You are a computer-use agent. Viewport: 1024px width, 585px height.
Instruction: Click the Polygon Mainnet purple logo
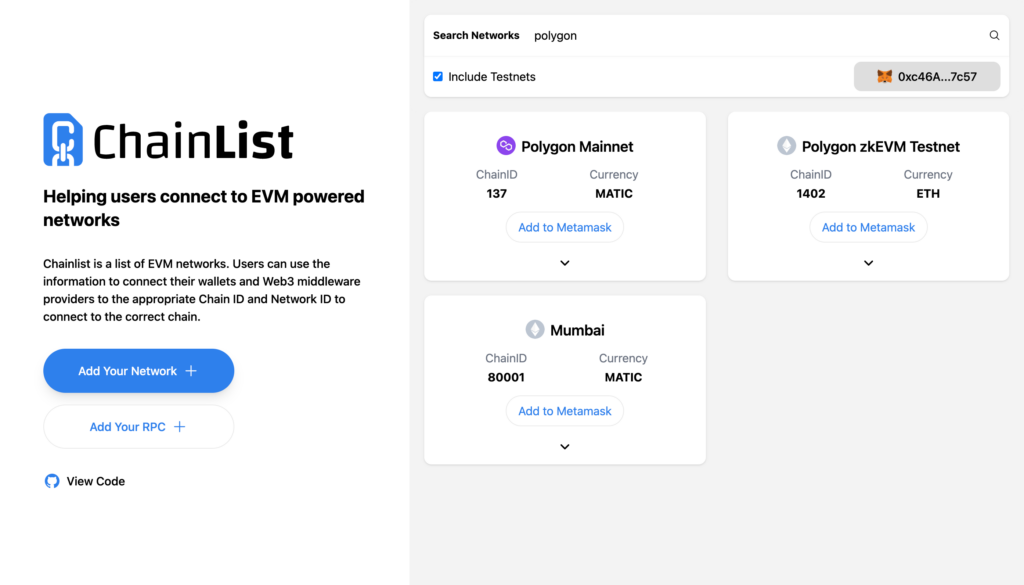pos(505,146)
